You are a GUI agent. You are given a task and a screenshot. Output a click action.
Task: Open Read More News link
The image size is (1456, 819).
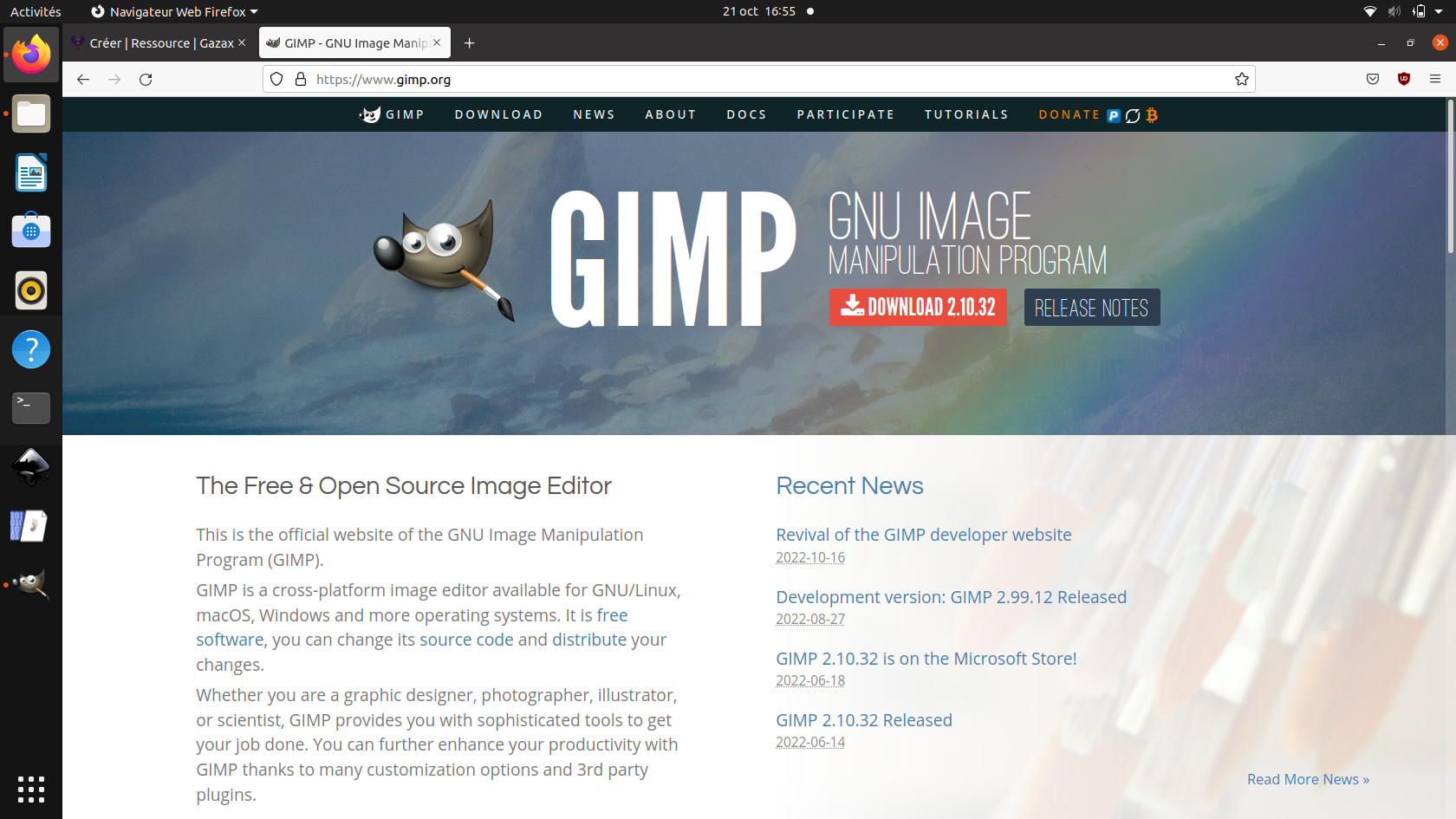coord(1308,779)
